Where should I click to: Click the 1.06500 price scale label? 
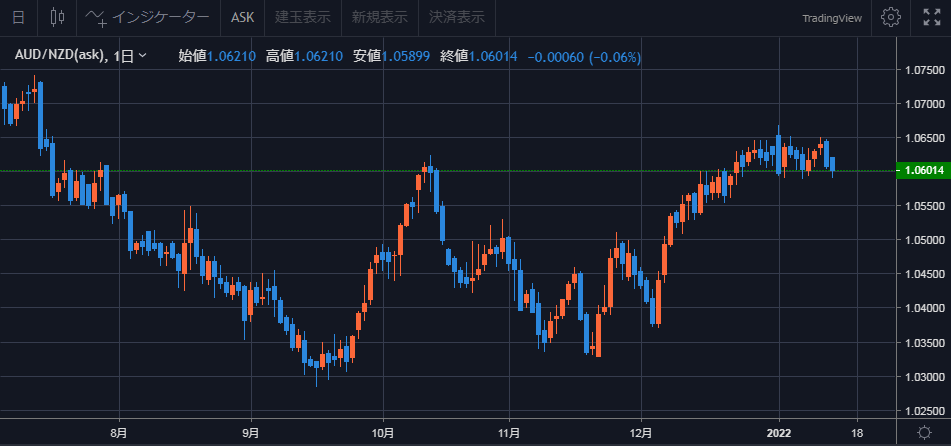[x=924, y=138]
